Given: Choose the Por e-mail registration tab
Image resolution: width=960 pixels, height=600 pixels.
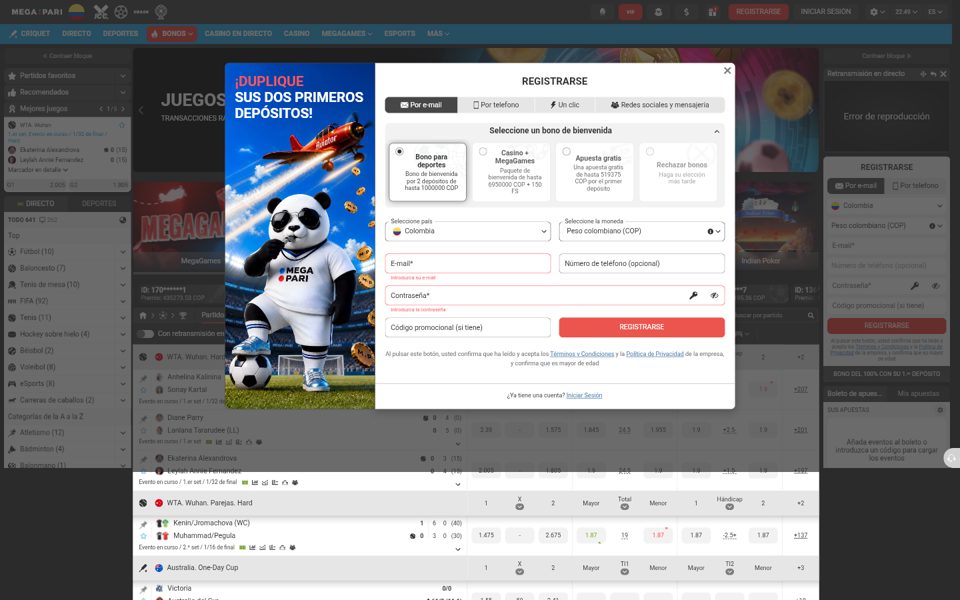Looking at the screenshot, I should pyautogui.click(x=421, y=105).
